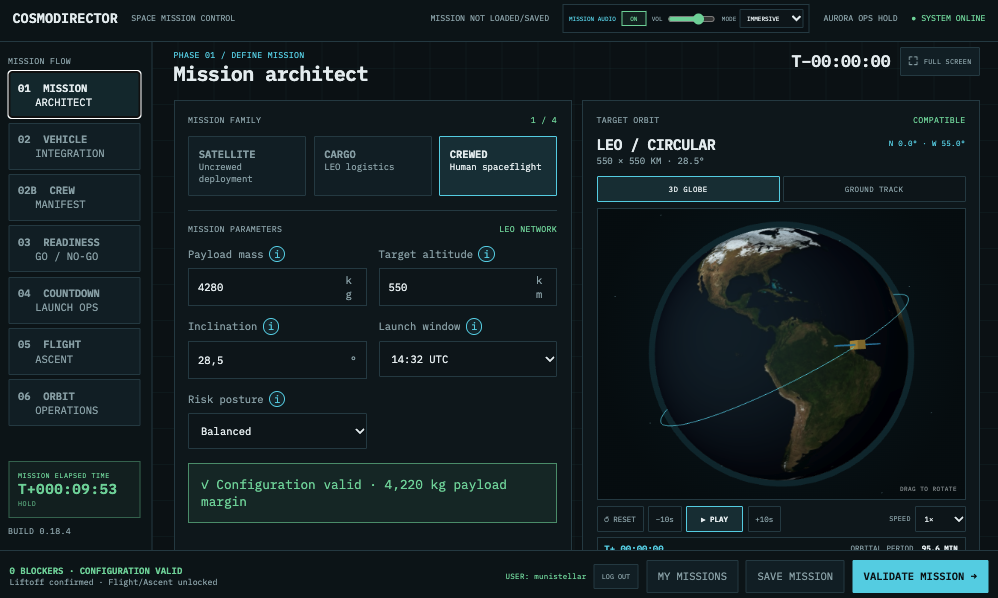Open the Risk posture info icon
Viewport: 998px width, 598px height.
[277, 399]
